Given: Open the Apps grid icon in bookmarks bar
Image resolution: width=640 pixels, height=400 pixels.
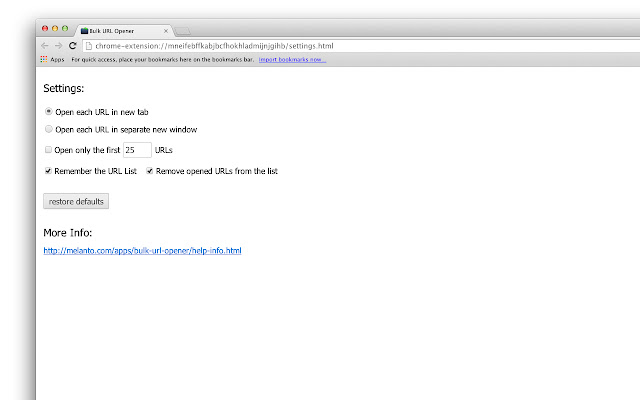Looking at the screenshot, I should pyautogui.click(x=44, y=59).
